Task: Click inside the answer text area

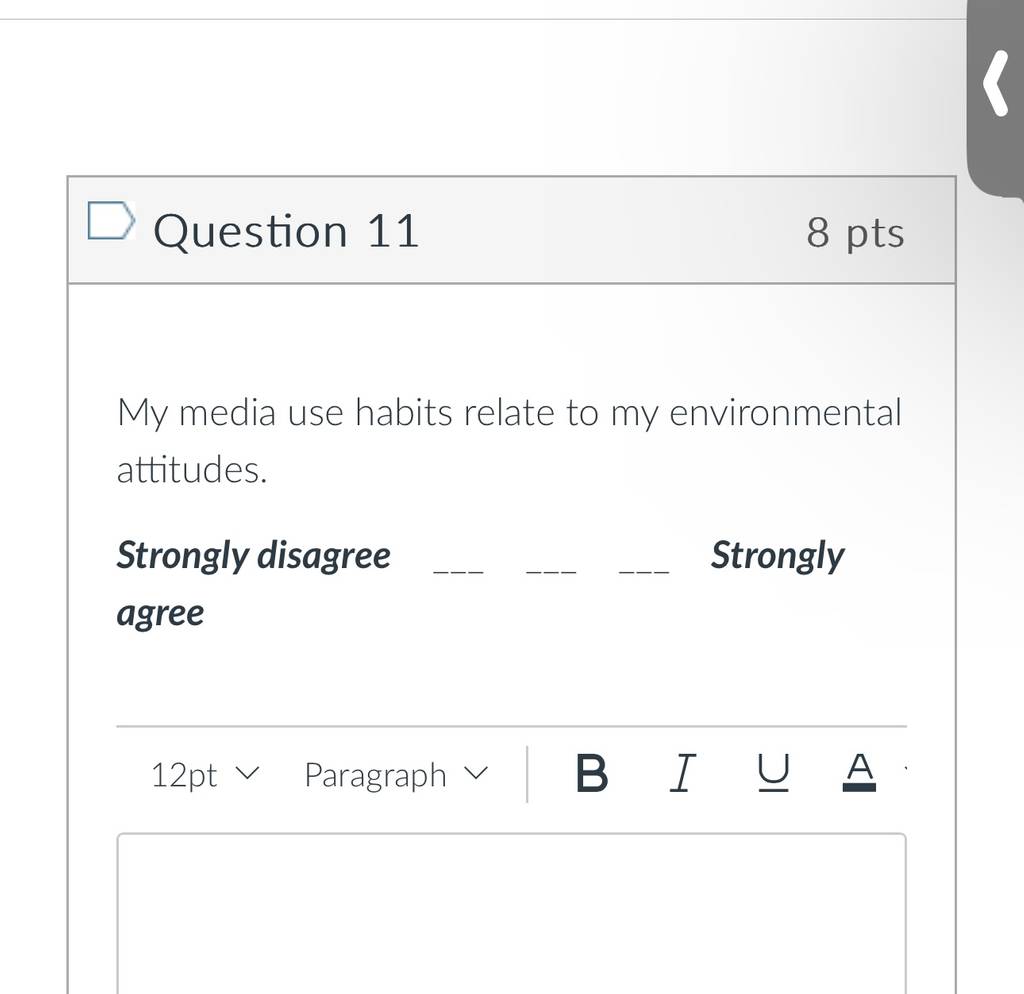Action: point(511,913)
